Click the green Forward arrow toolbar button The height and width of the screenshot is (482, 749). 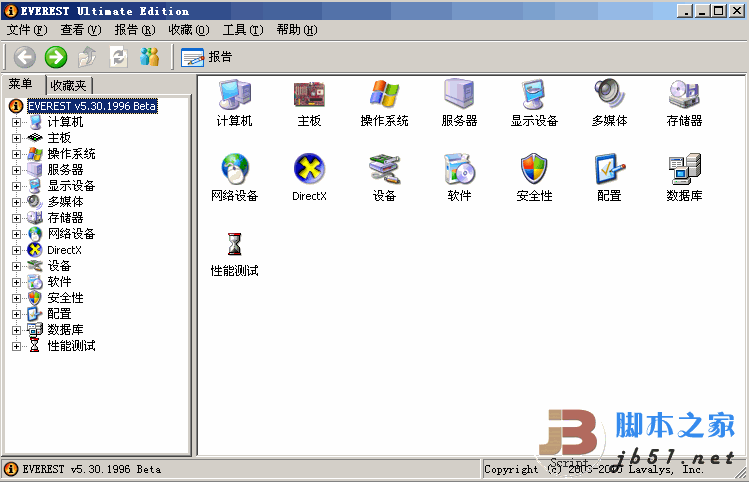point(56,57)
